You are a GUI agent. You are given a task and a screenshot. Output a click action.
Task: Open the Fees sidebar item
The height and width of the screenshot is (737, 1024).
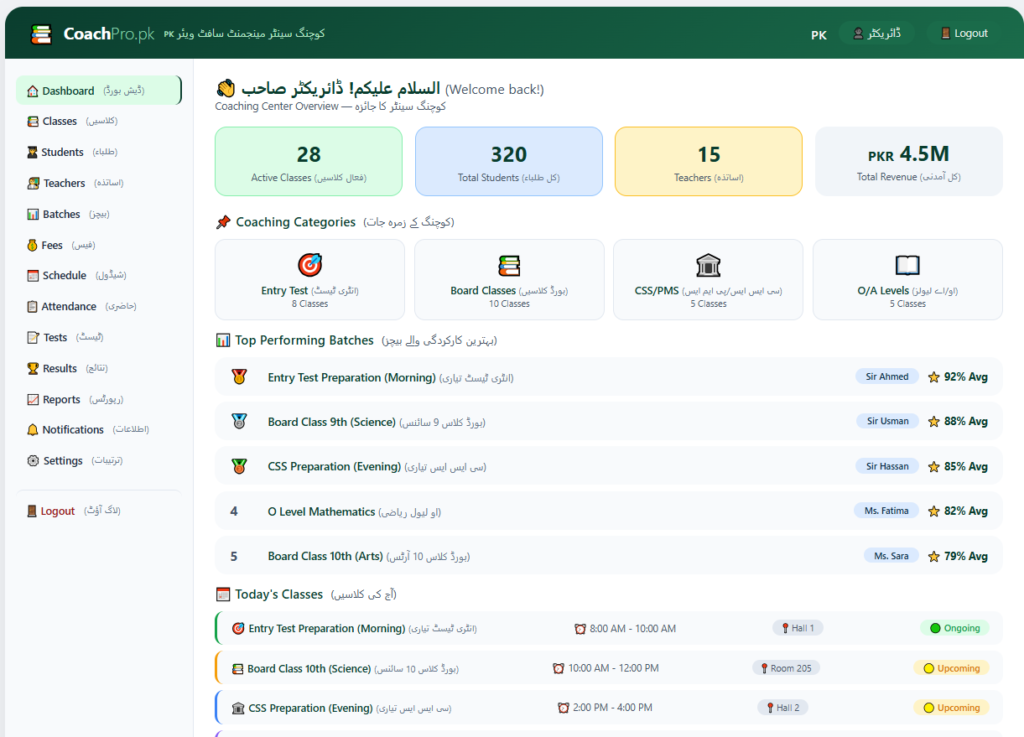99,245
